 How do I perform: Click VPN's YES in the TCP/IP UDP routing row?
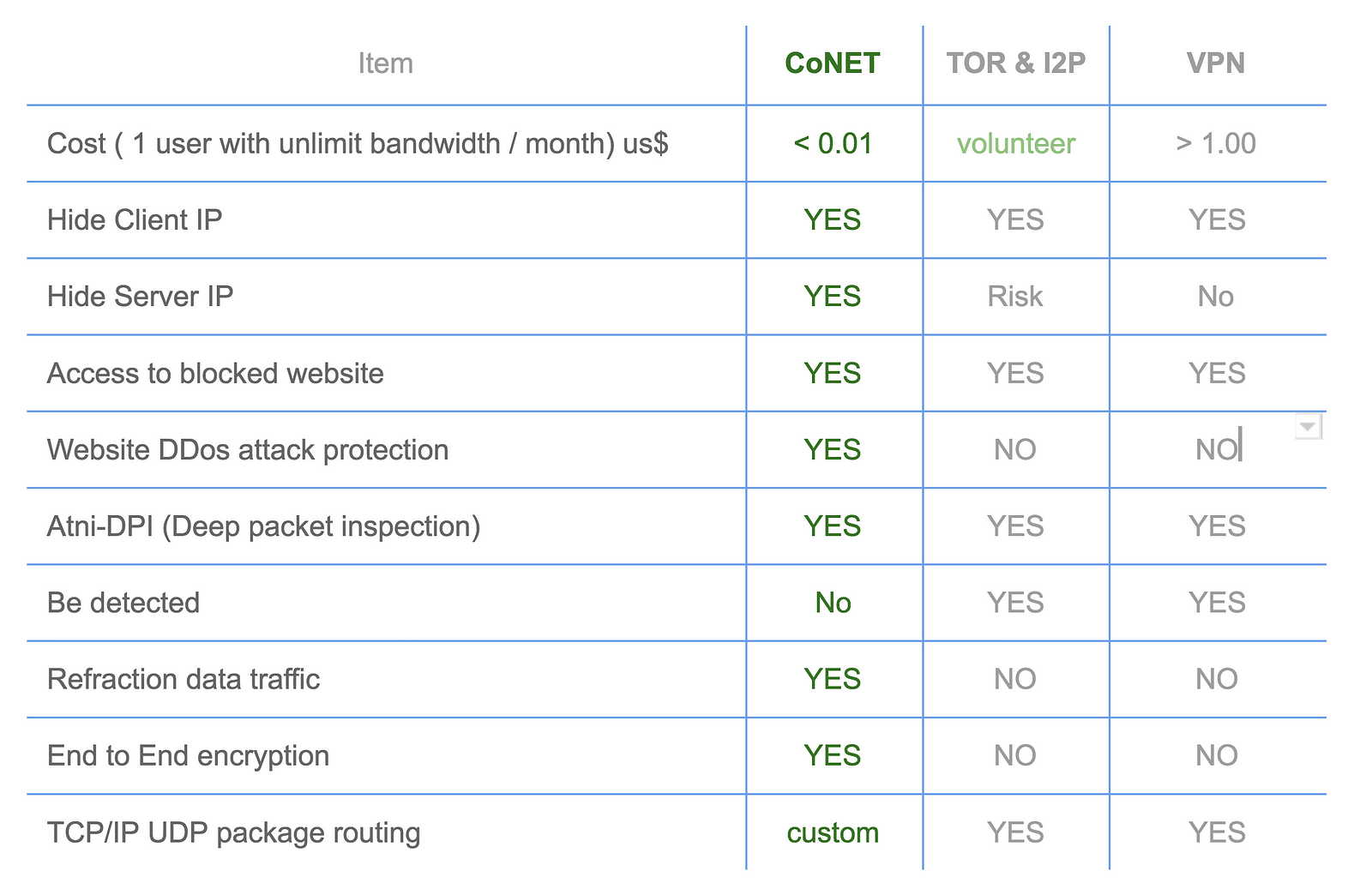point(1217,833)
